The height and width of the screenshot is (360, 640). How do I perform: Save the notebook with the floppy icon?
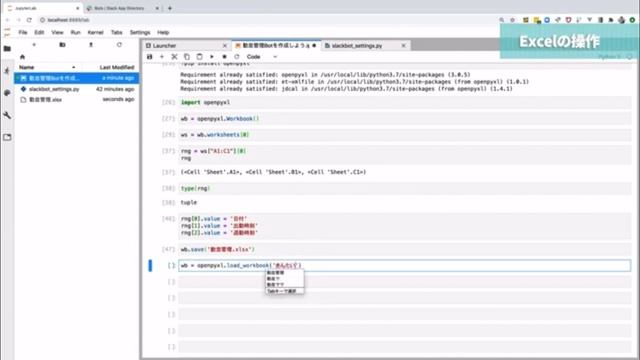(x=150, y=57)
